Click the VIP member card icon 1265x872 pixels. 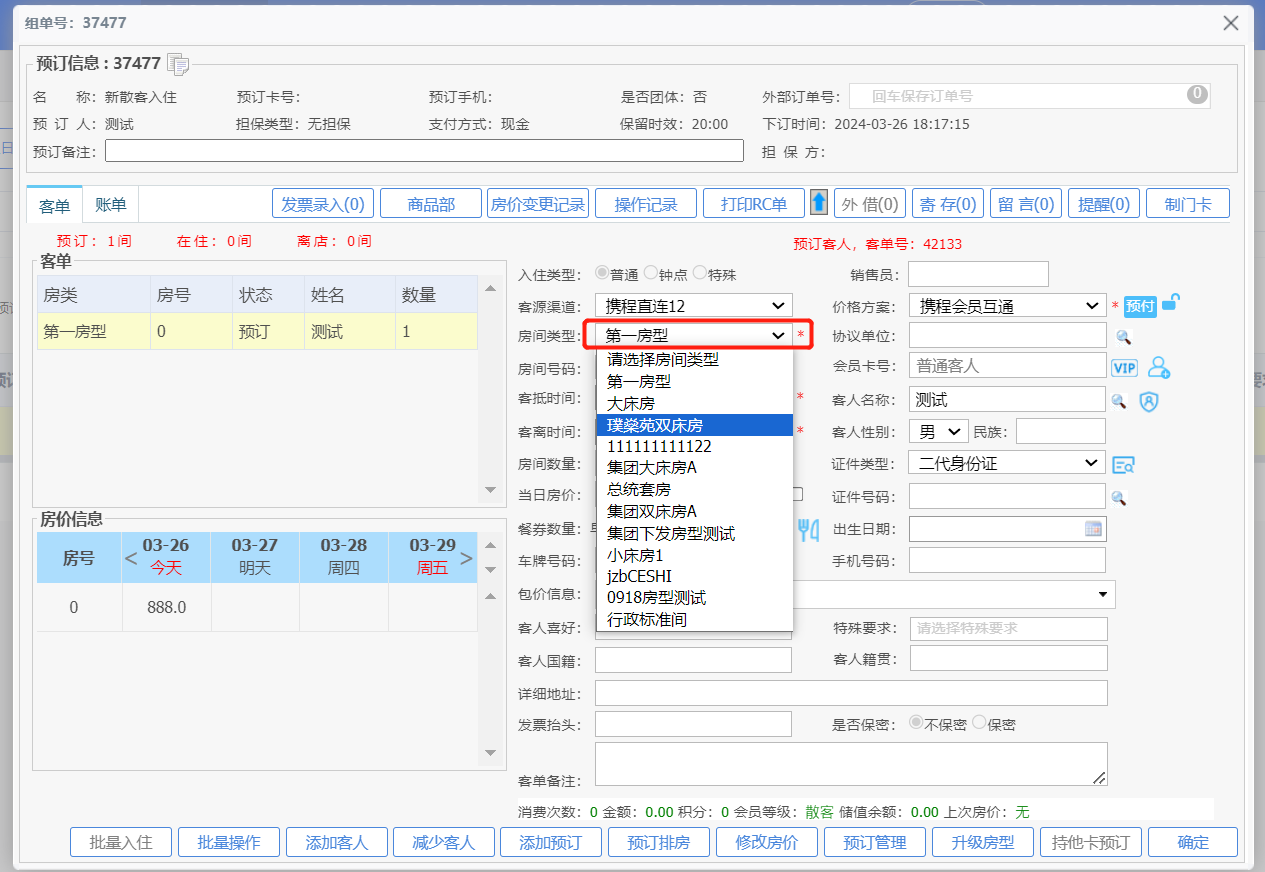1125,368
